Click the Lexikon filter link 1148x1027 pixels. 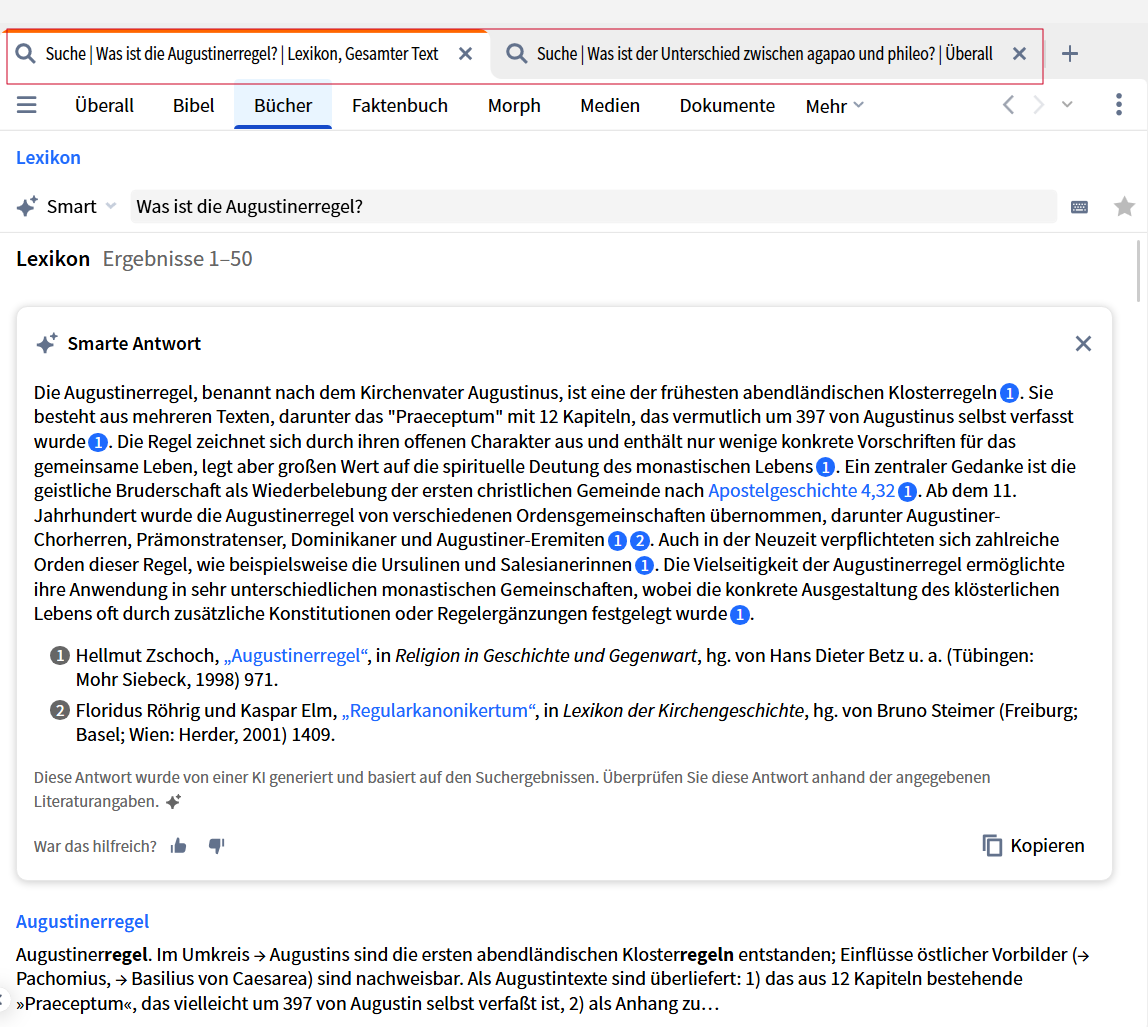pyautogui.click(x=48, y=157)
